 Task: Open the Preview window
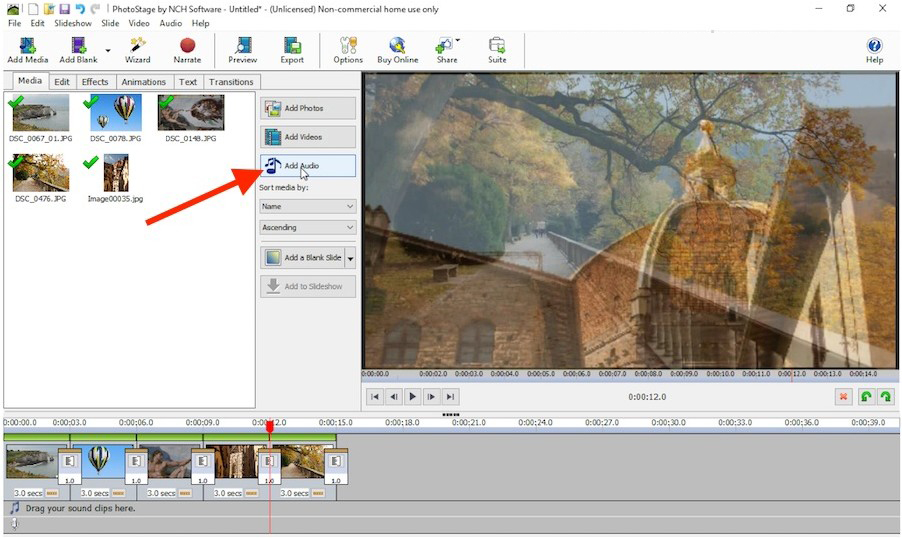243,50
